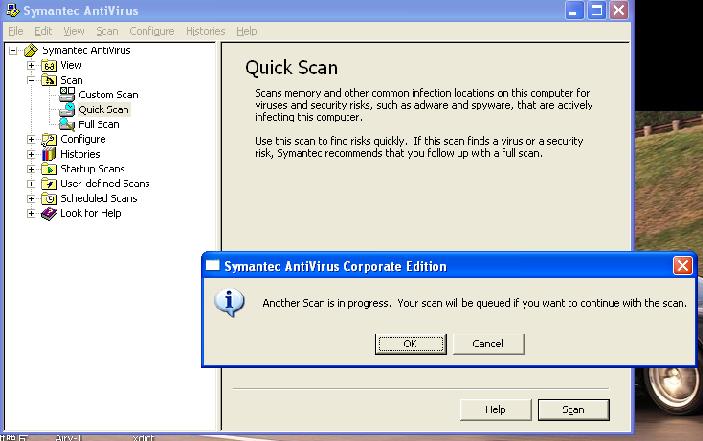Select the User-defined Scans label

pos(104,184)
